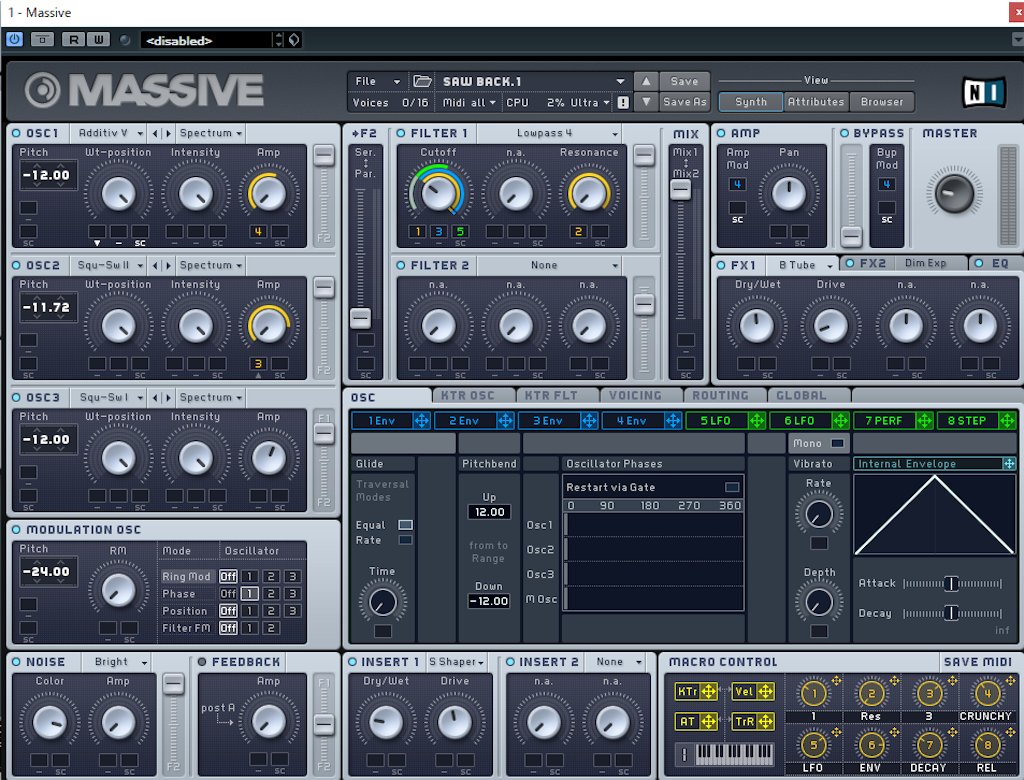Click the Write automation W icon
The width and height of the screenshot is (1024, 780).
tap(98, 40)
